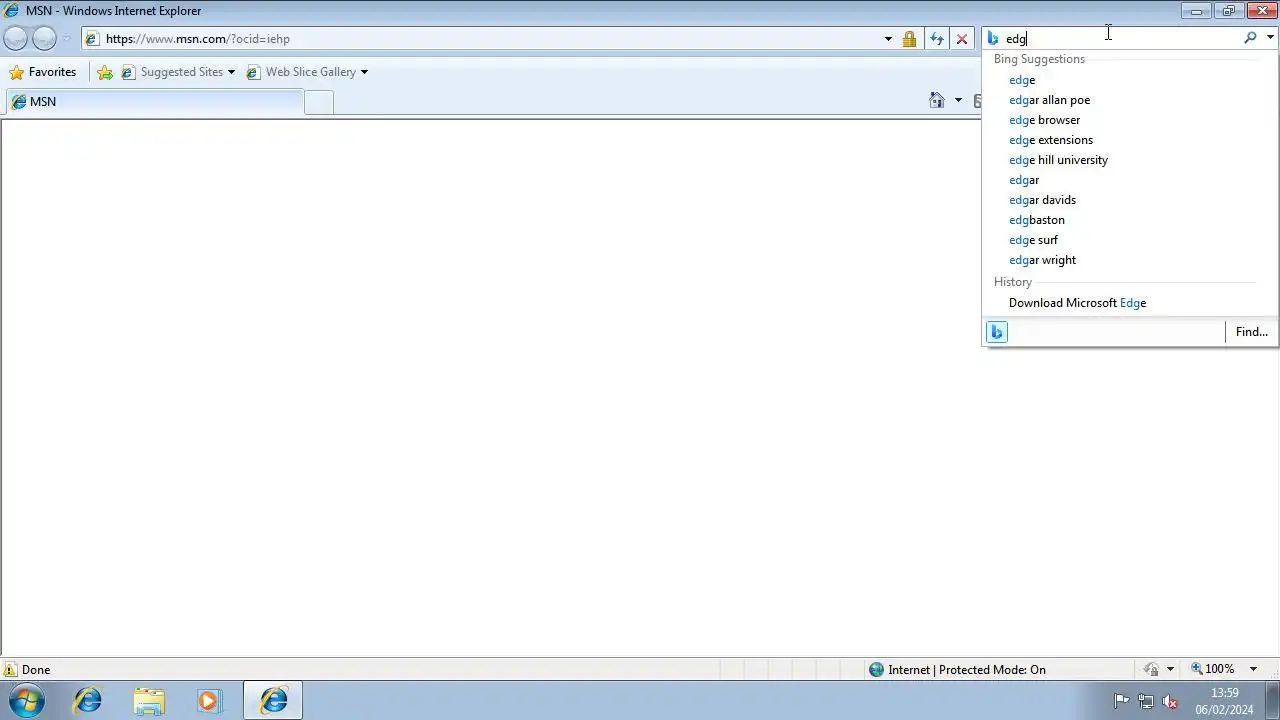
Task: Click the network tray icon
Action: (x=1146, y=701)
